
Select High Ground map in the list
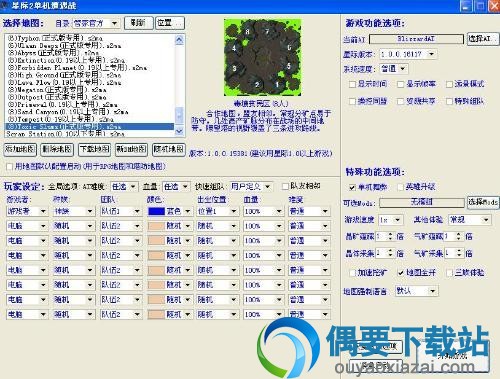(x=90, y=75)
